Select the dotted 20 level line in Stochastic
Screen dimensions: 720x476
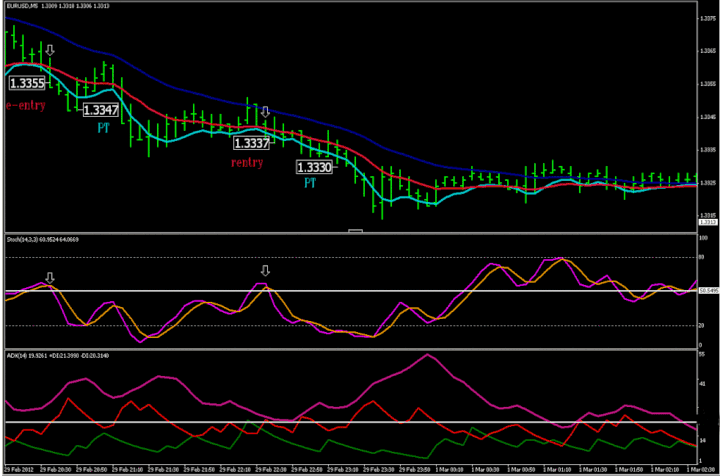coord(351,325)
